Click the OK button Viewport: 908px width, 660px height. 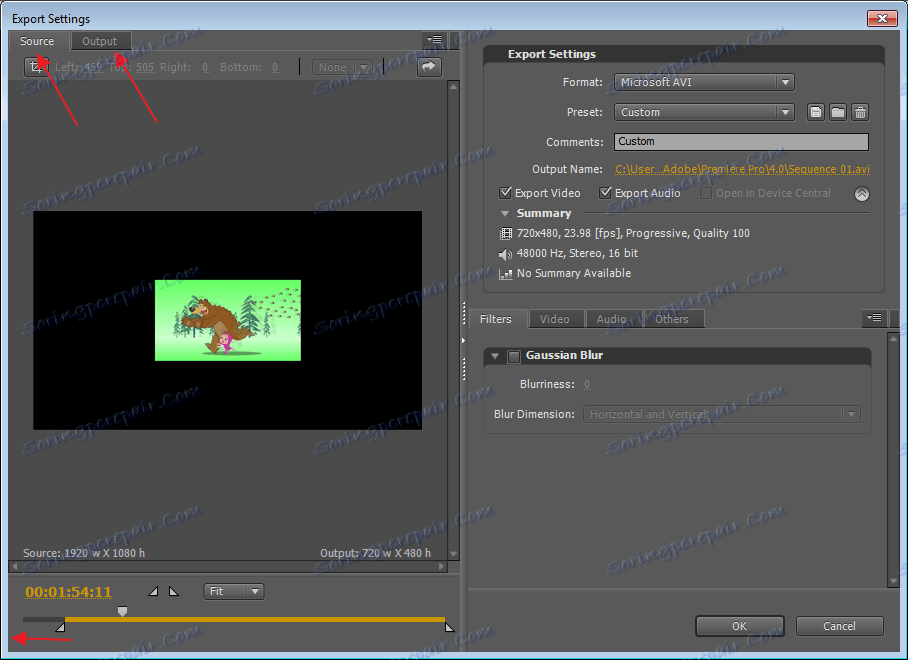(739, 625)
